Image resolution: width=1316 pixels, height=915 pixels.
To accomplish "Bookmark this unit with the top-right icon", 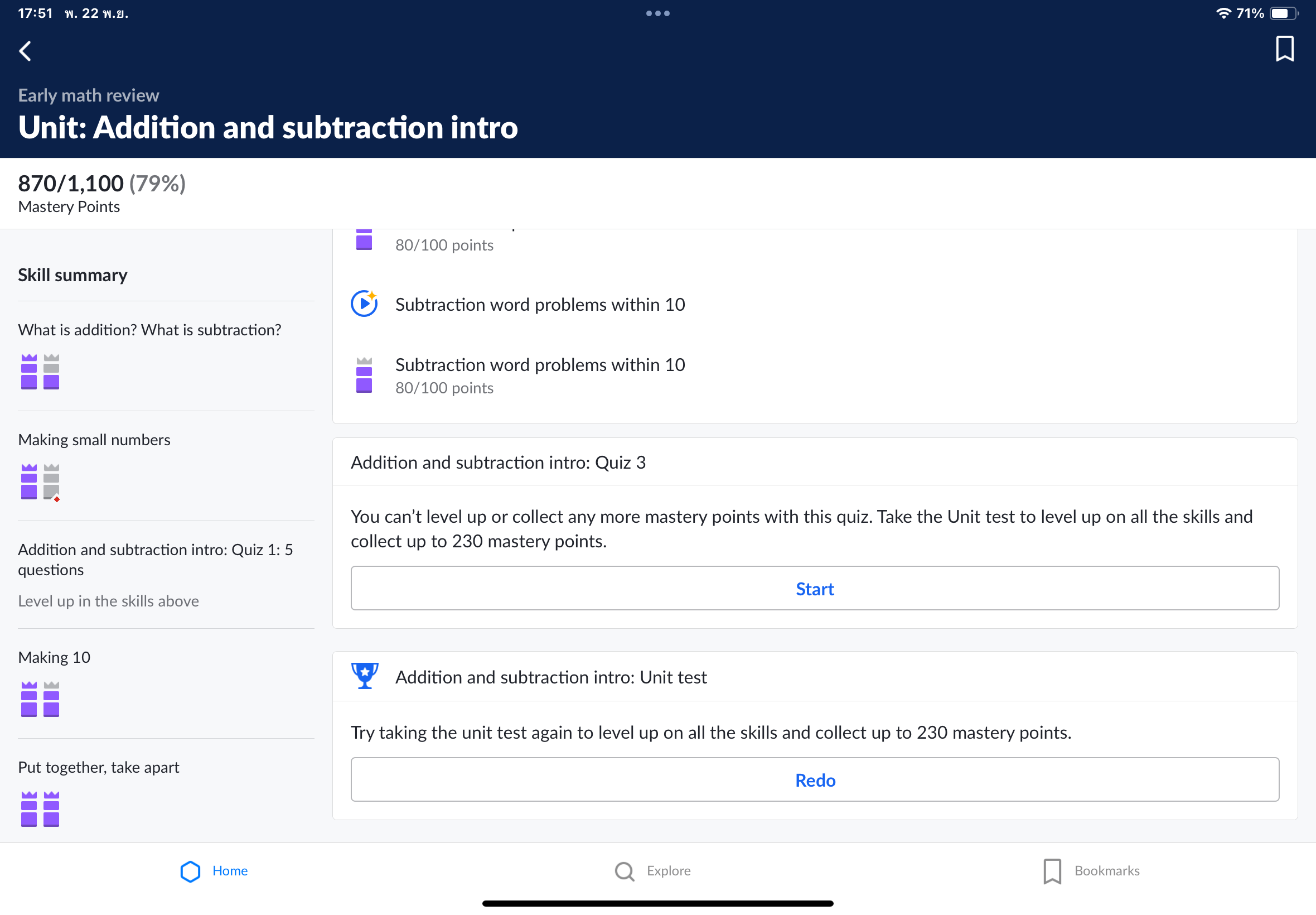I will pyautogui.click(x=1284, y=49).
